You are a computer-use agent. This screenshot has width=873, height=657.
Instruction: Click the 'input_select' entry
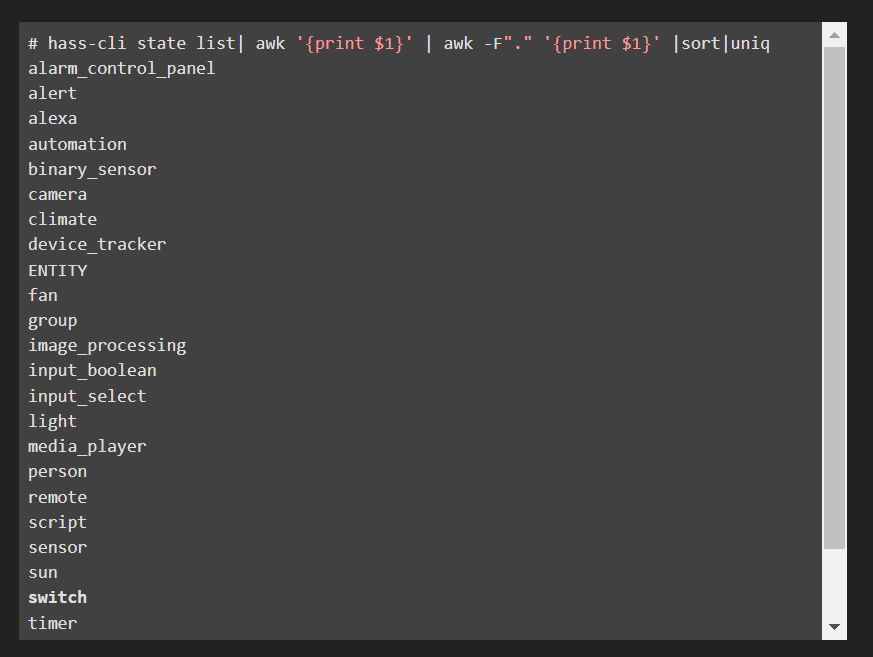coord(87,396)
